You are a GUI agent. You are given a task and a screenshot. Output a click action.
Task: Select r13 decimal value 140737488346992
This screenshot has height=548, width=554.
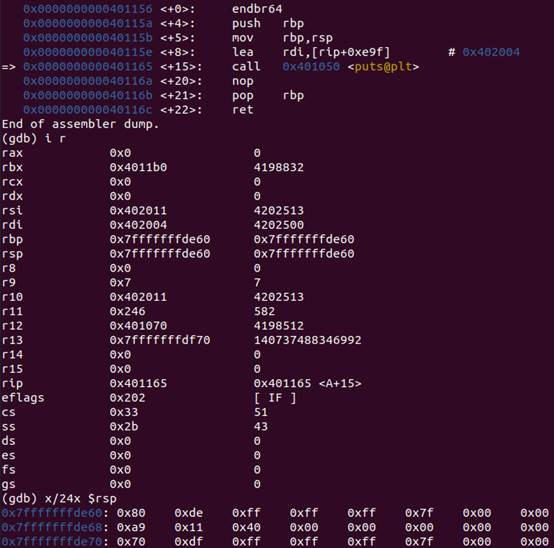pos(307,340)
